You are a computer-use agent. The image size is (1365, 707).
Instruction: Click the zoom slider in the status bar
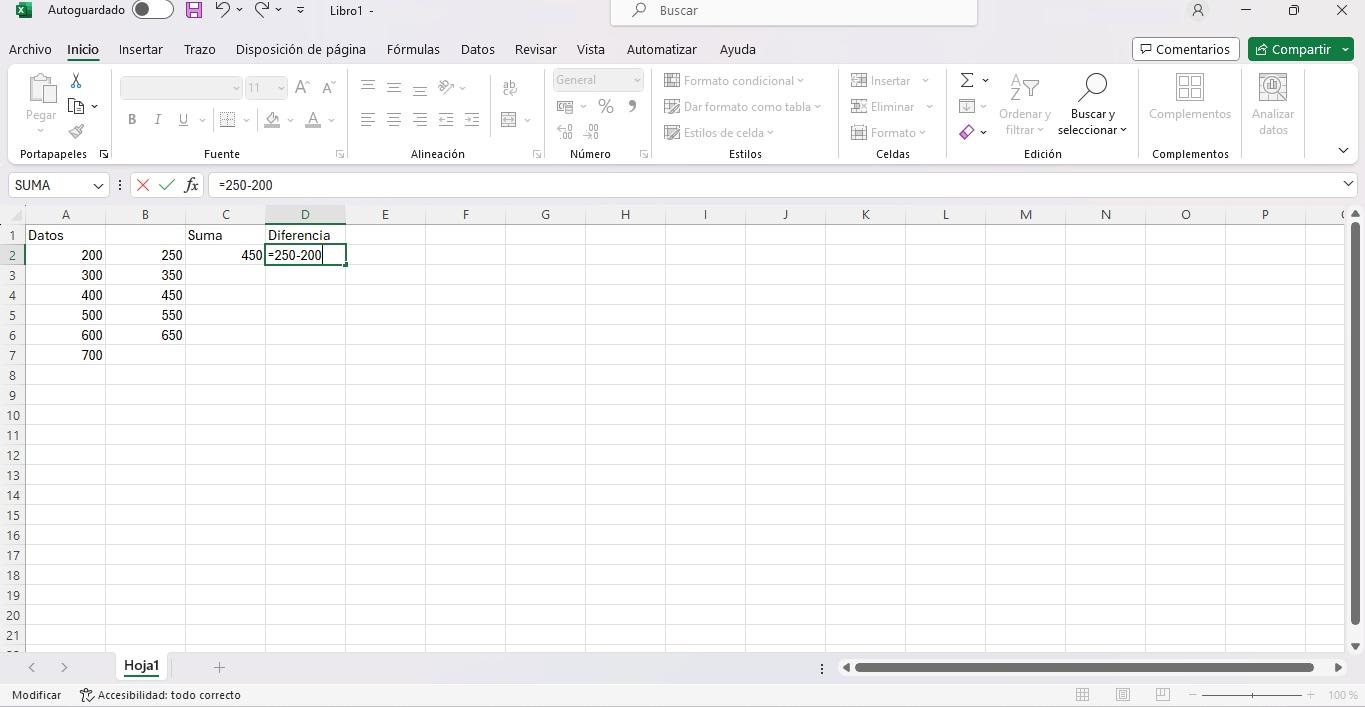click(x=1251, y=695)
